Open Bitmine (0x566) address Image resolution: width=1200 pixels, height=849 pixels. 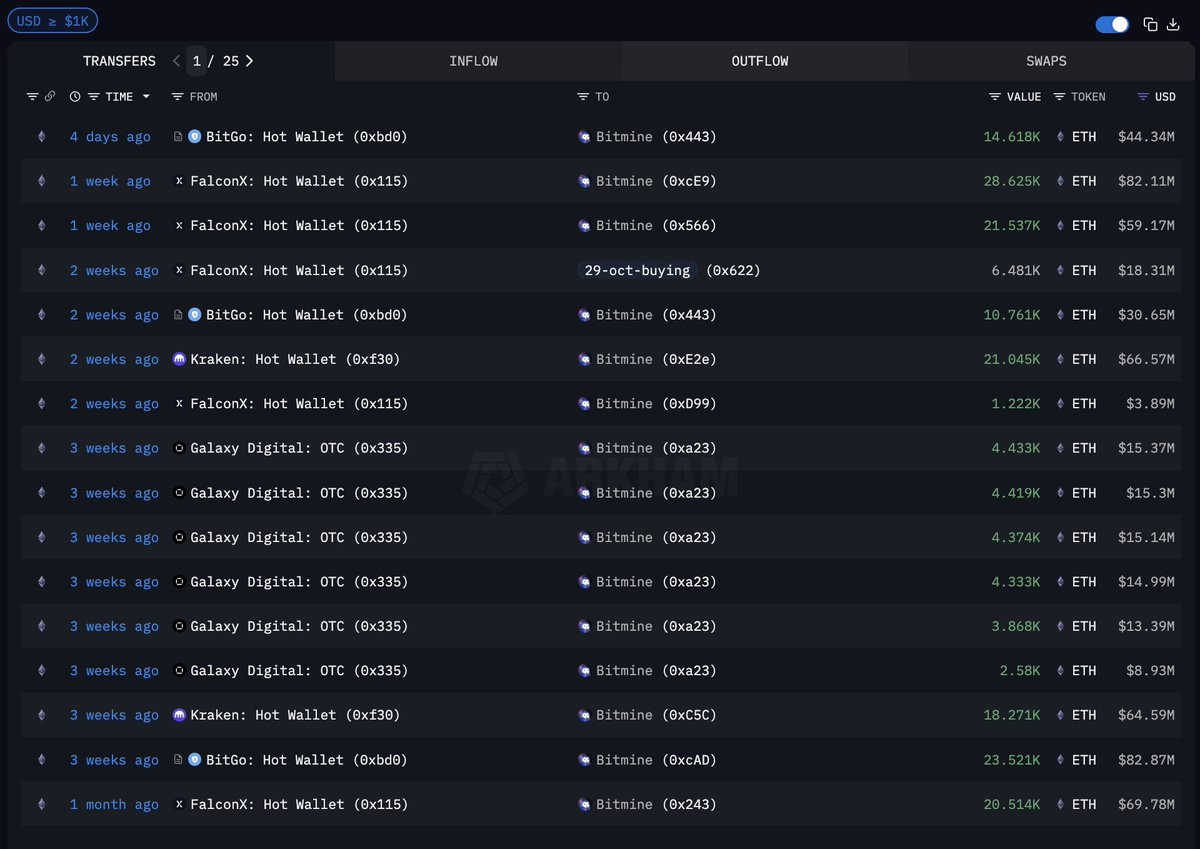pos(656,226)
